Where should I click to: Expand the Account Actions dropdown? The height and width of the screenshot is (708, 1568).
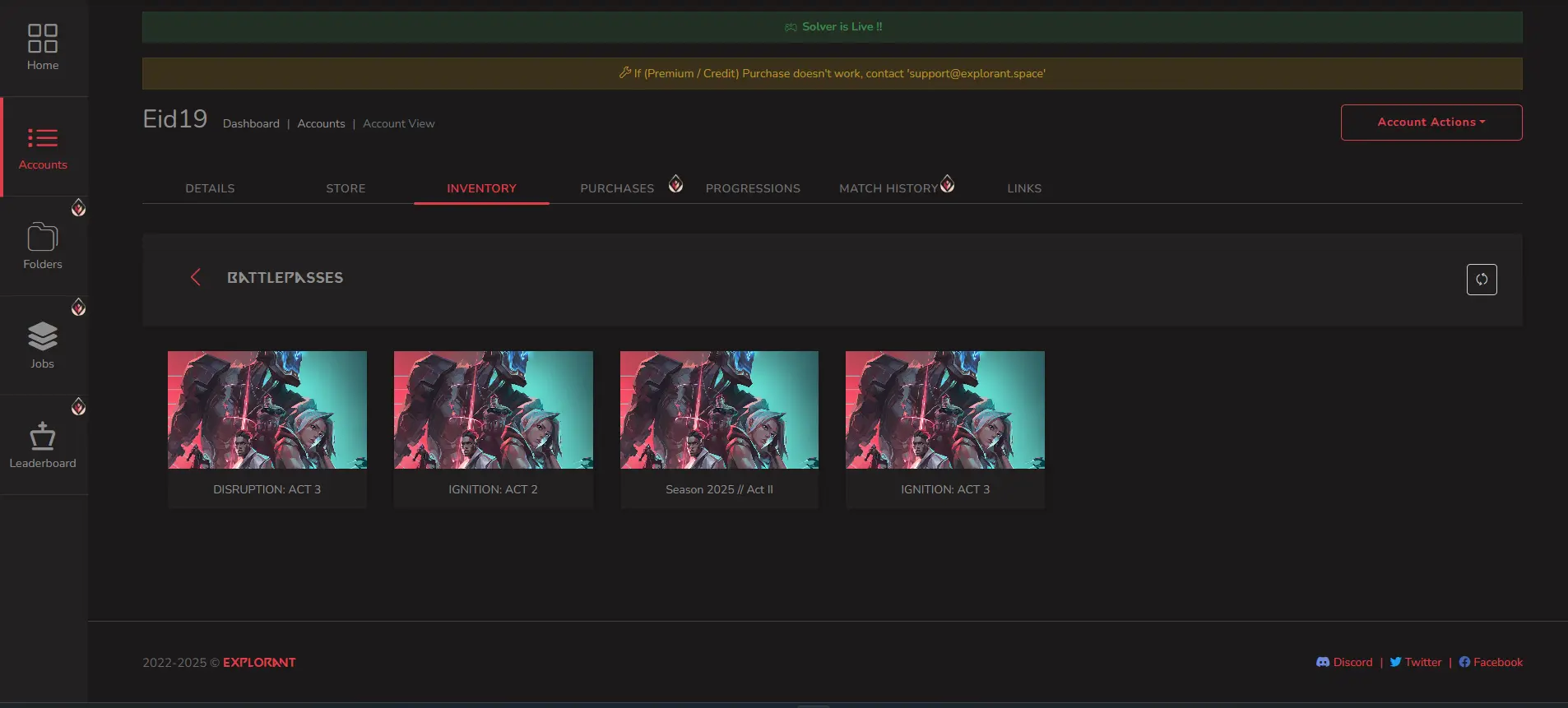1431,123
